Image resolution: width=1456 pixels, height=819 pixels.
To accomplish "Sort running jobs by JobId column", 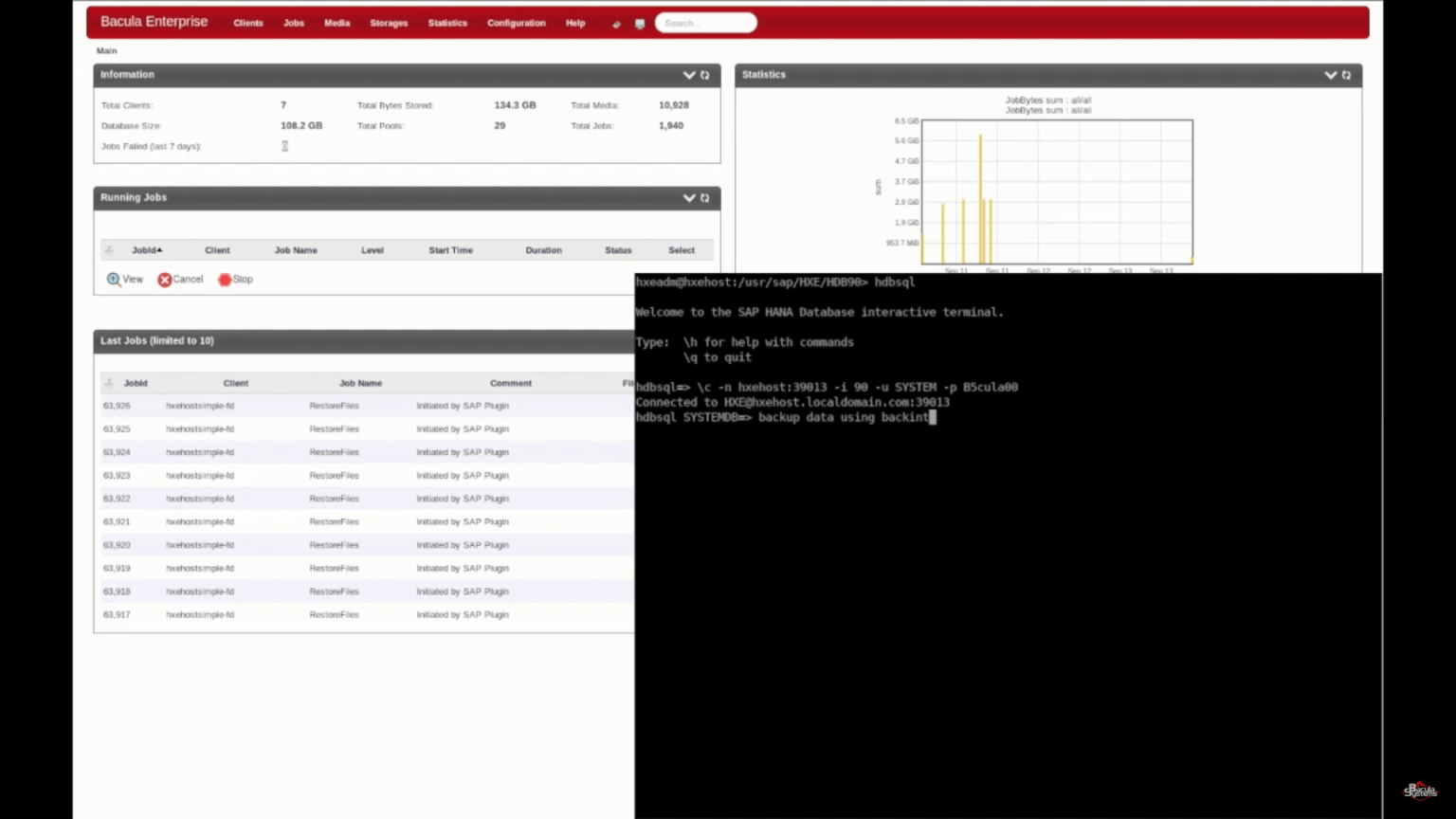I will coord(146,250).
